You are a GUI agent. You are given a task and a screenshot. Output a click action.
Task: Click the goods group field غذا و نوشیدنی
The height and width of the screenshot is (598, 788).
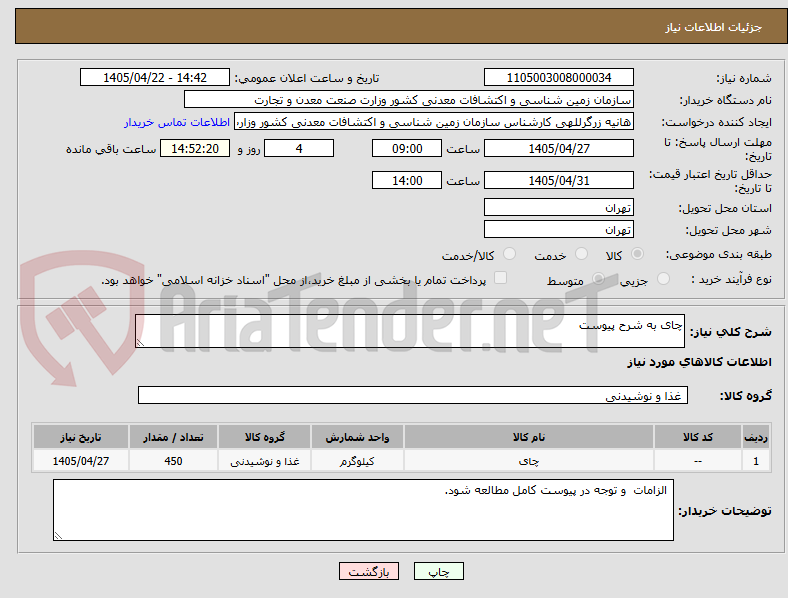click(413, 395)
